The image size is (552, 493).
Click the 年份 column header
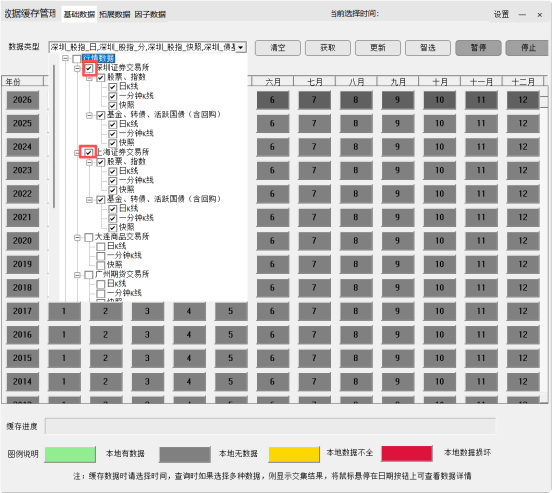(23, 81)
